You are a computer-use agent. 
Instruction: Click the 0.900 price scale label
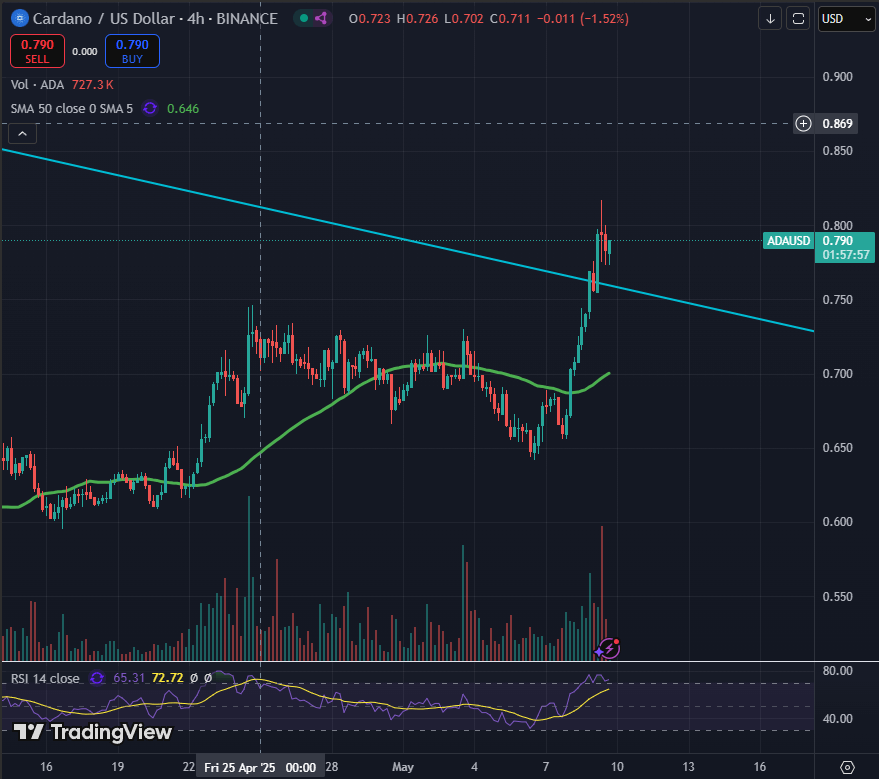pyautogui.click(x=837, y=77)
